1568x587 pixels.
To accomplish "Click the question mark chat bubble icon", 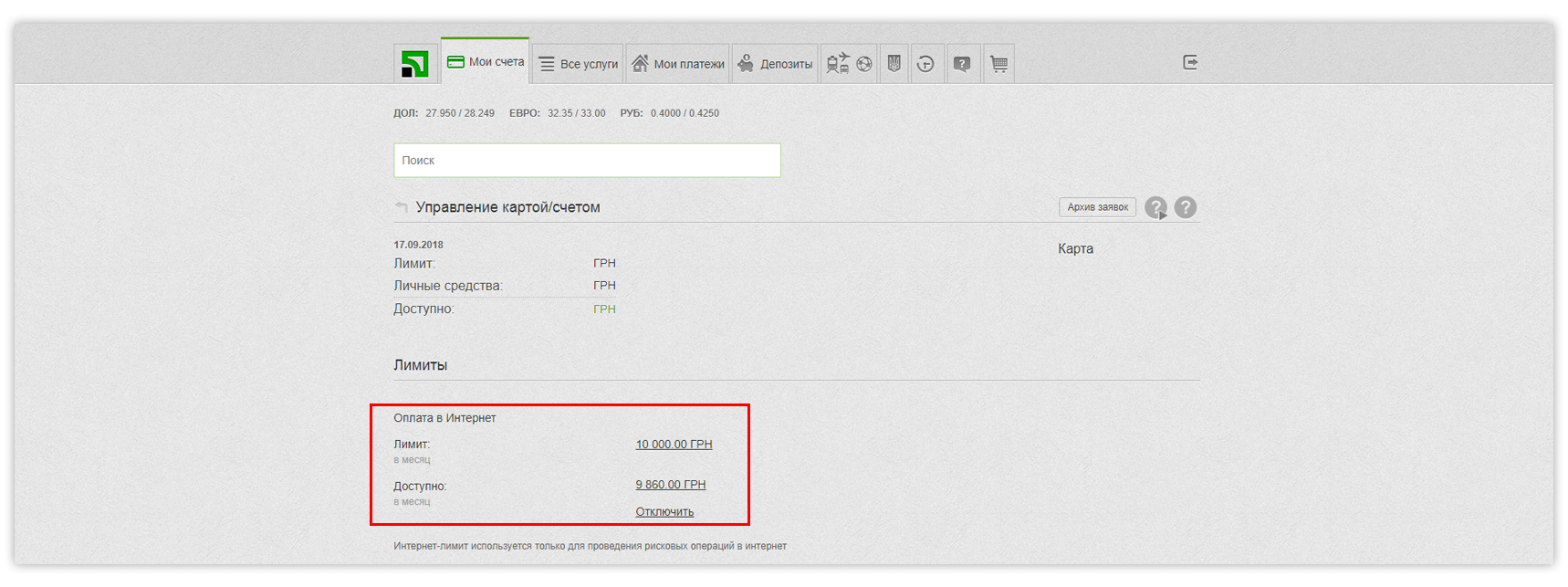I will (x=962, y=64).
